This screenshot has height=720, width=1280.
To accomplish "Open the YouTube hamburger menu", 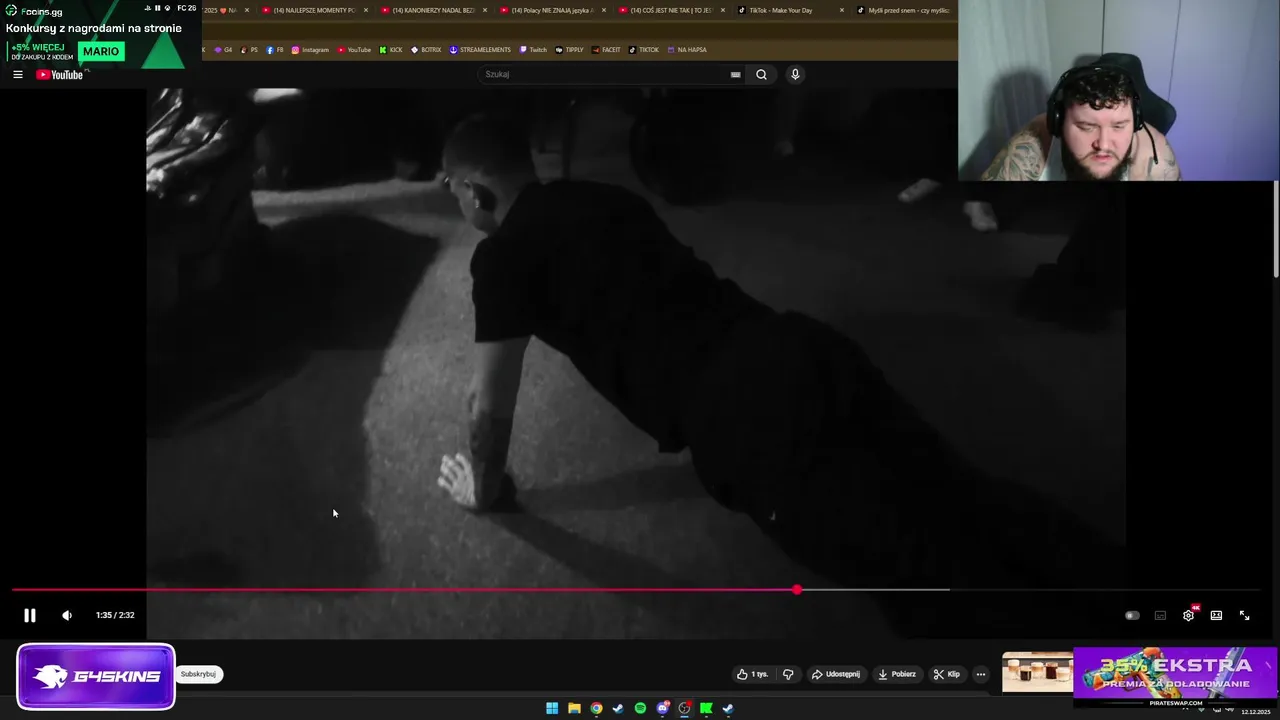I will click(18, 75).
